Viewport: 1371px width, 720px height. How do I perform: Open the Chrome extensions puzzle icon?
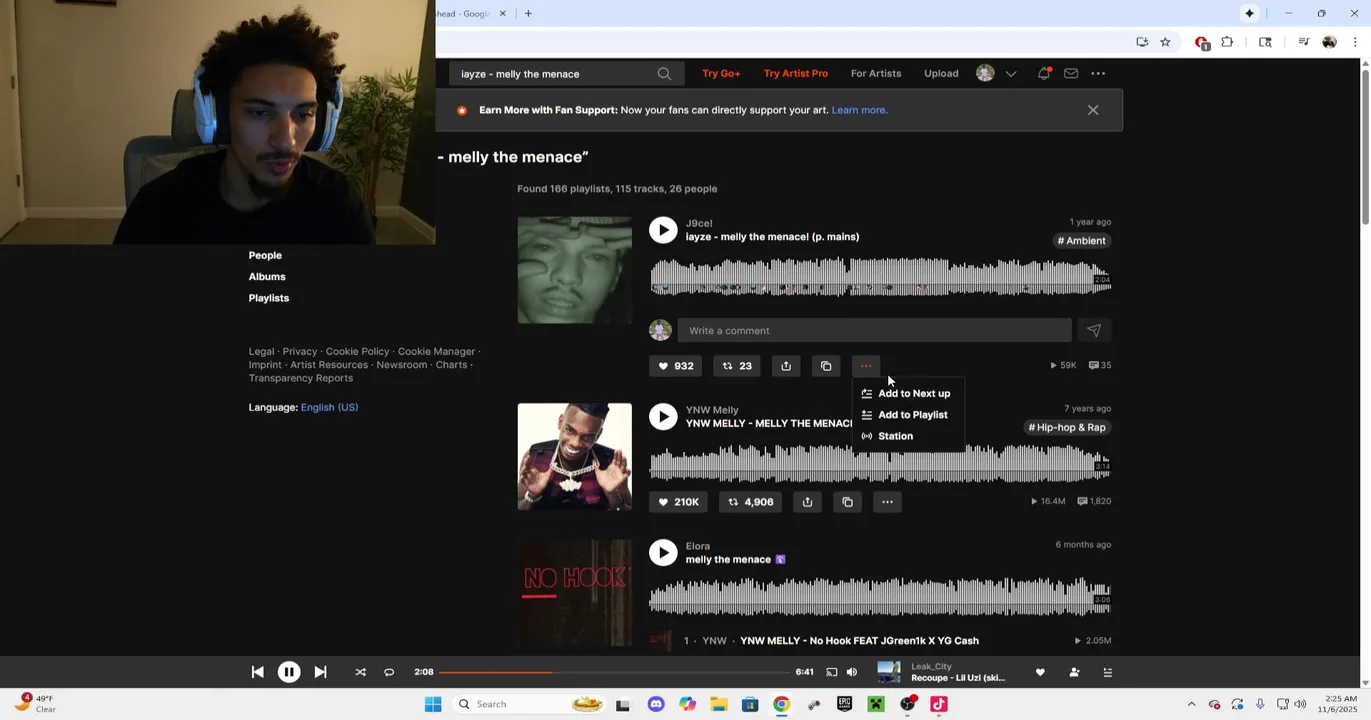click(x=1227, y=42)
